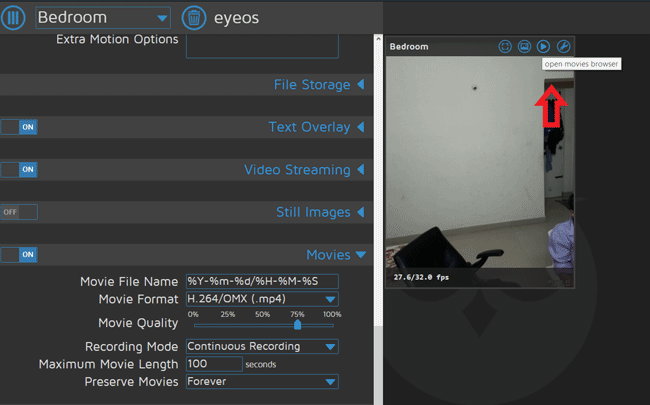The width and height of the screenshot is (650, 405).
Task: Click the 75% mark on quality scale
Action: pyautogui.click(x=297, y=314)
